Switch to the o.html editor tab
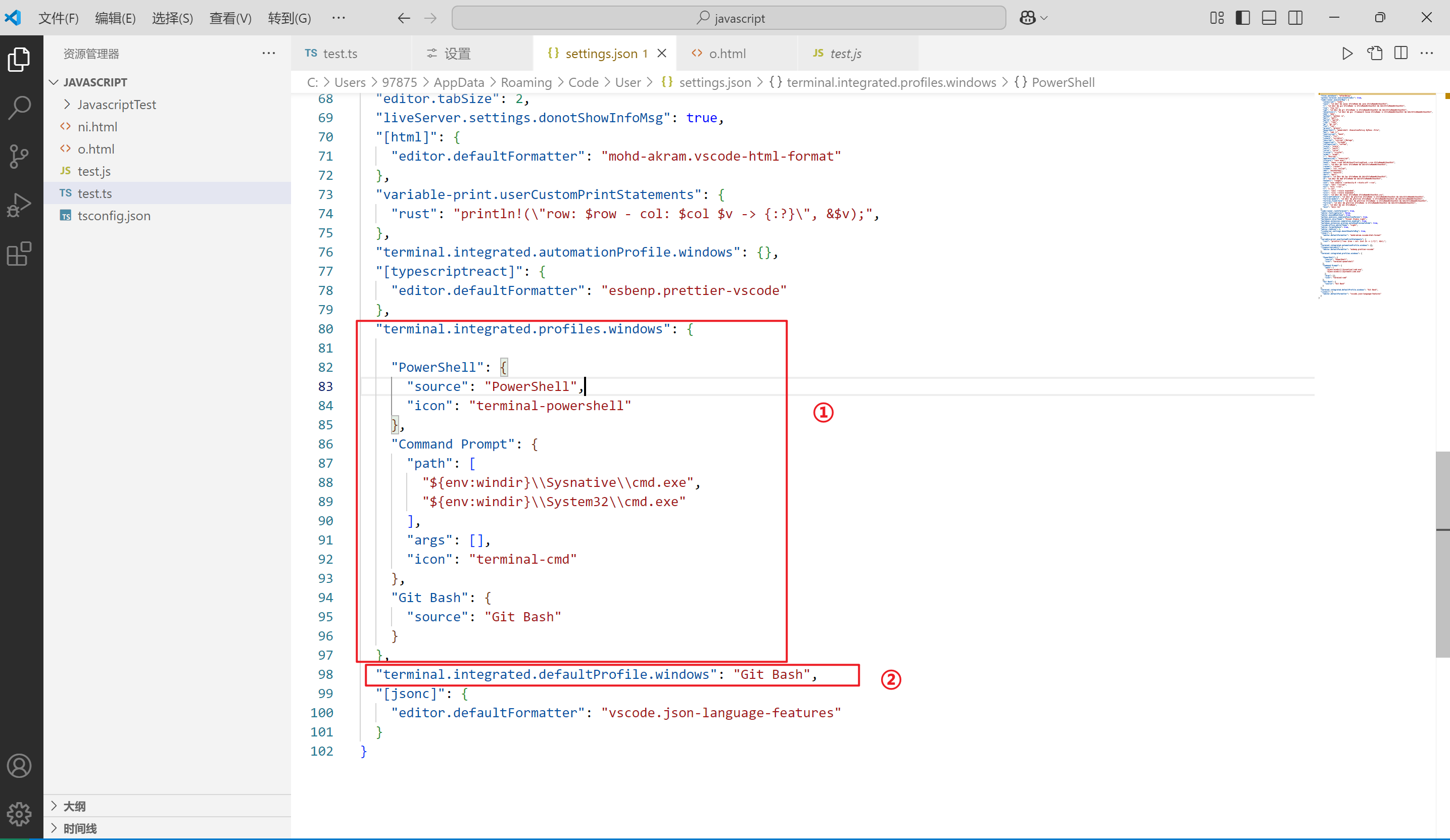Viewport: 1450px width, 840px height. [x=727, y=54]
